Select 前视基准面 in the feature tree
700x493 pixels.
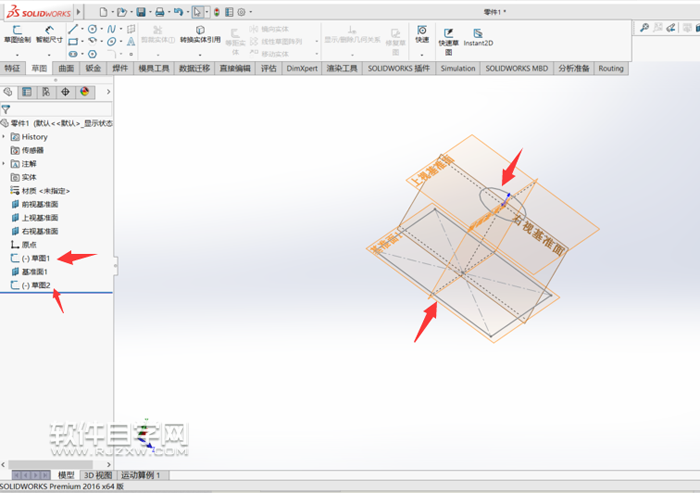tap(35, 204)
